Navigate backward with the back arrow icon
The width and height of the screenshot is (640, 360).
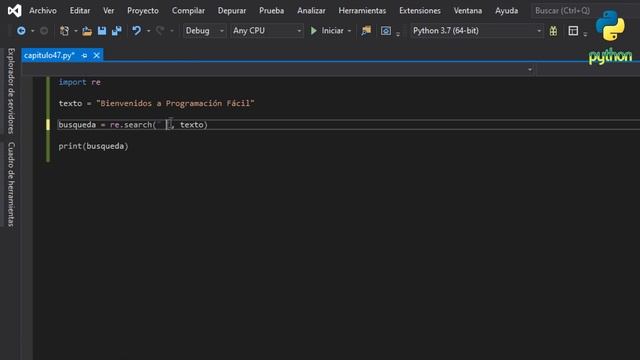tap(21, 31)
